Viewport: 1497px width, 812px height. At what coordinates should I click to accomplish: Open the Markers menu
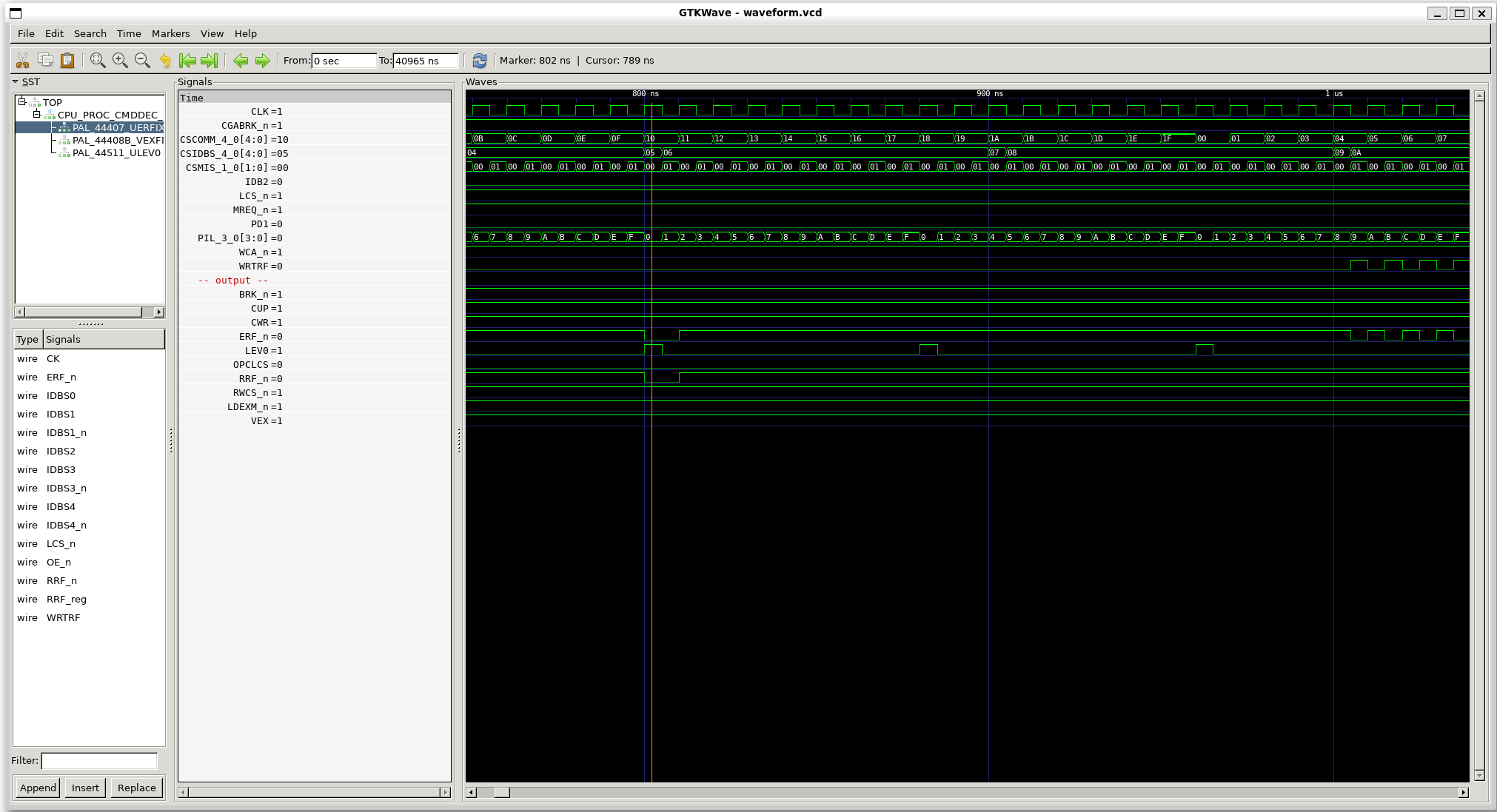pos(170,33)
